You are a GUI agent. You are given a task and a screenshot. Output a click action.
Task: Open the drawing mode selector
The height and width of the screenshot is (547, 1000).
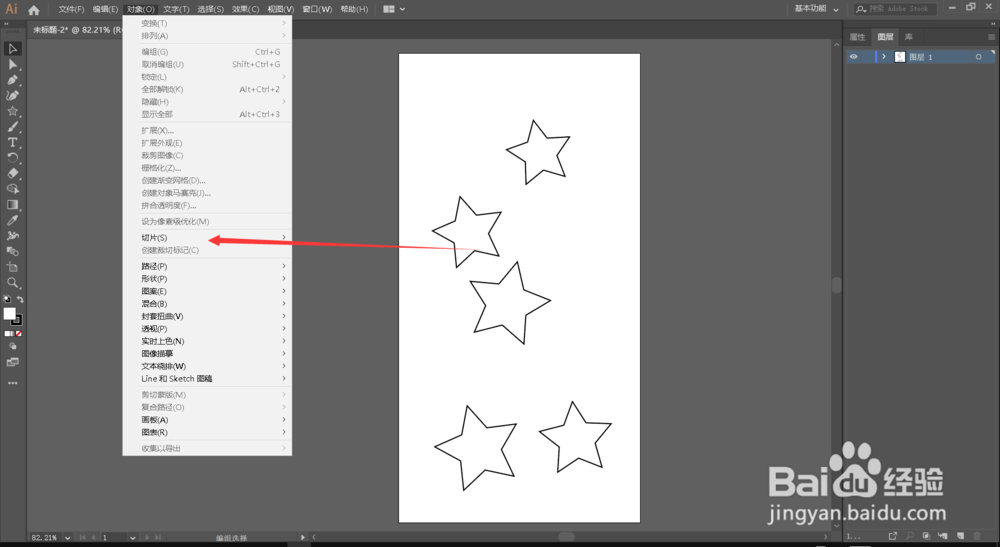12,346
